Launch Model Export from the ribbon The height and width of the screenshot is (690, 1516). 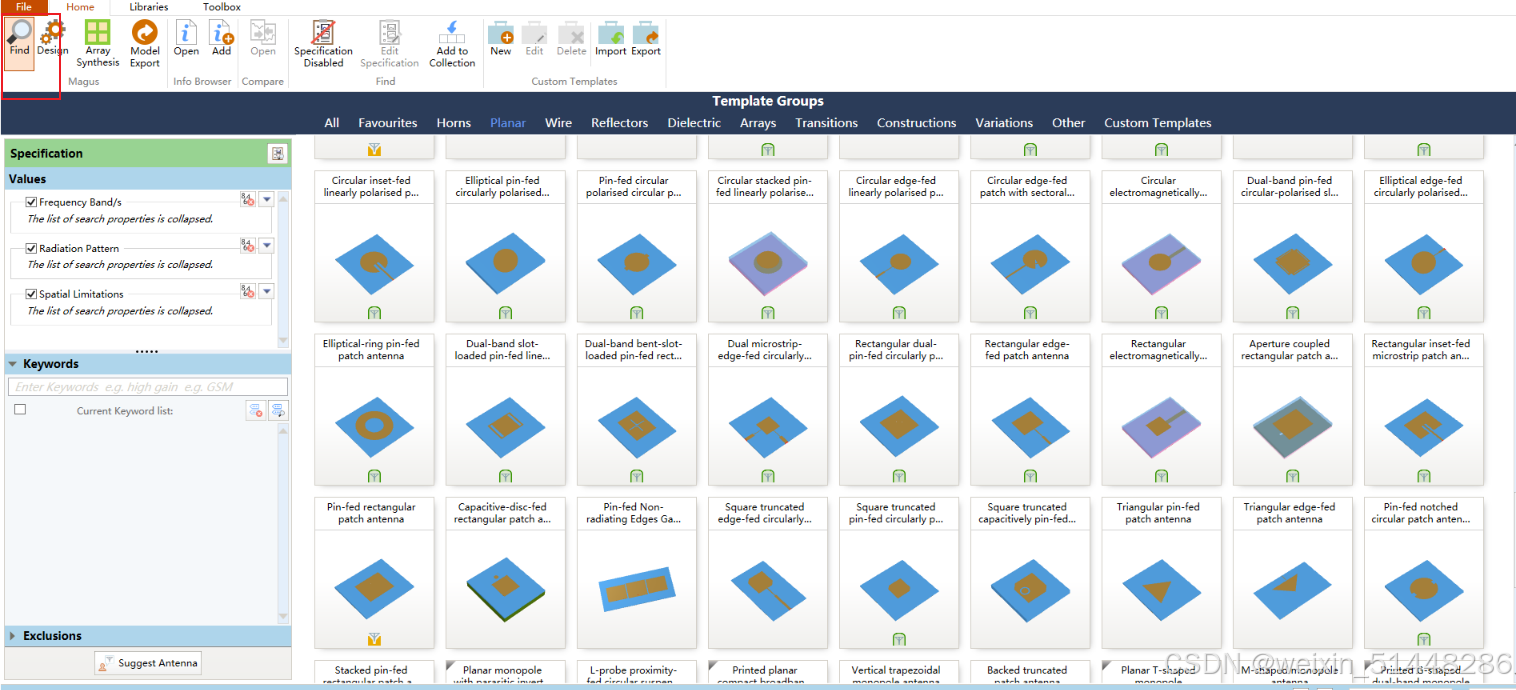(145, 44)
